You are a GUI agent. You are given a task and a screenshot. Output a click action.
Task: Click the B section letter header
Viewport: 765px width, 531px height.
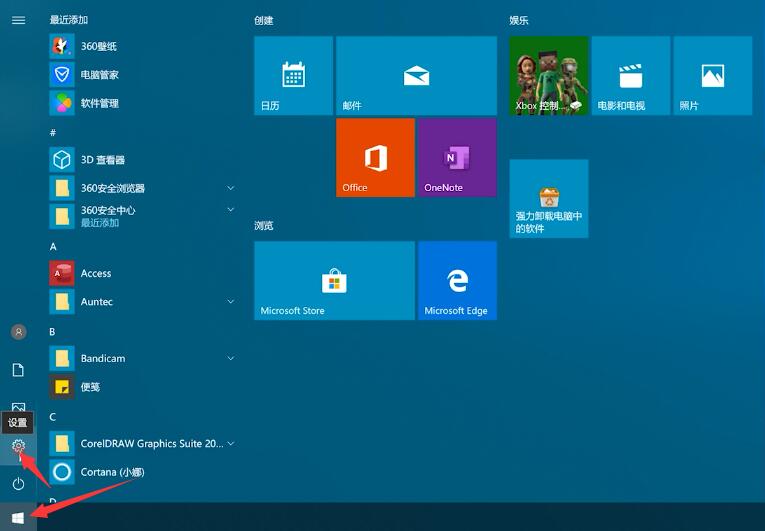[x=52, y=332]
